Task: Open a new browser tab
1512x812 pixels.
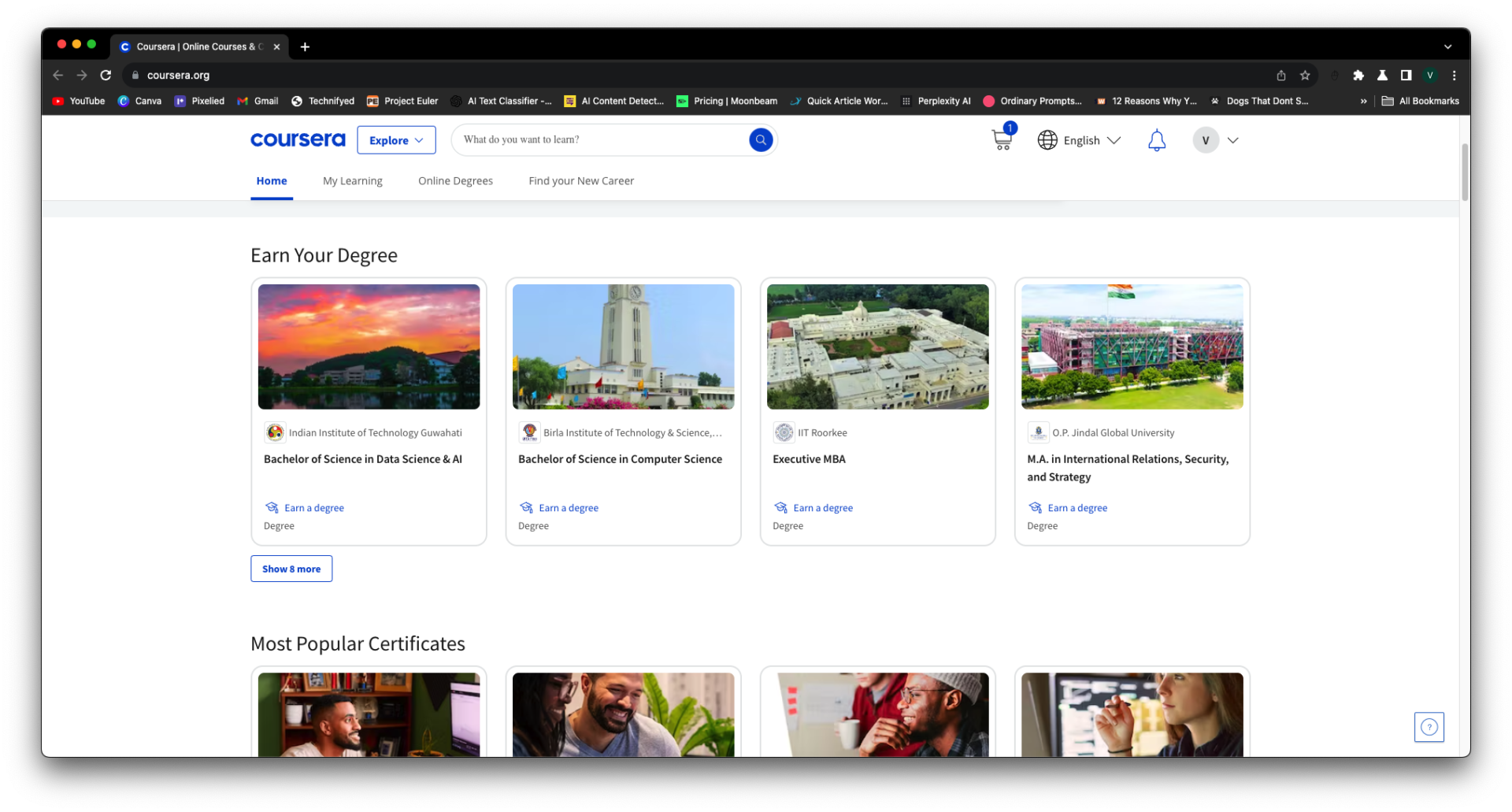Action: [305, 46]
